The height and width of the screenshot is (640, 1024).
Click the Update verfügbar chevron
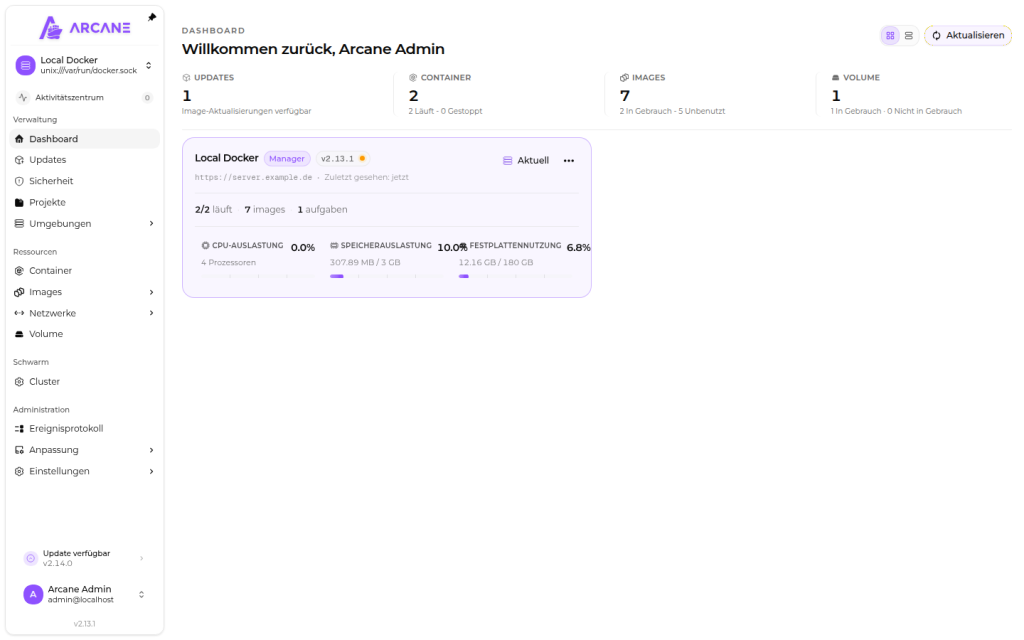click(142, 558)
